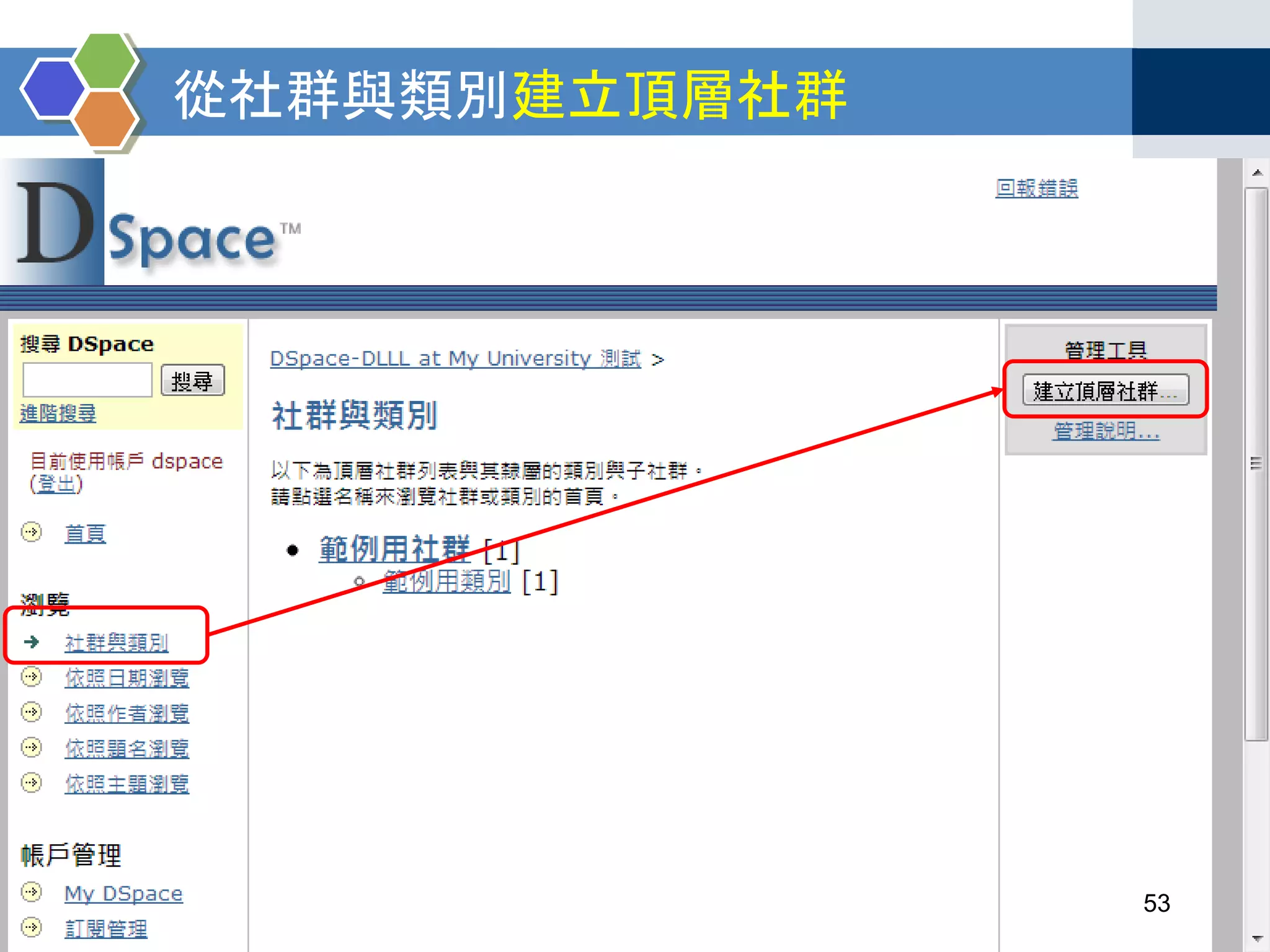Click the DSpace-DLLL at My University breadcrumb
The image size is (1270, 952).
click(455, 359)
